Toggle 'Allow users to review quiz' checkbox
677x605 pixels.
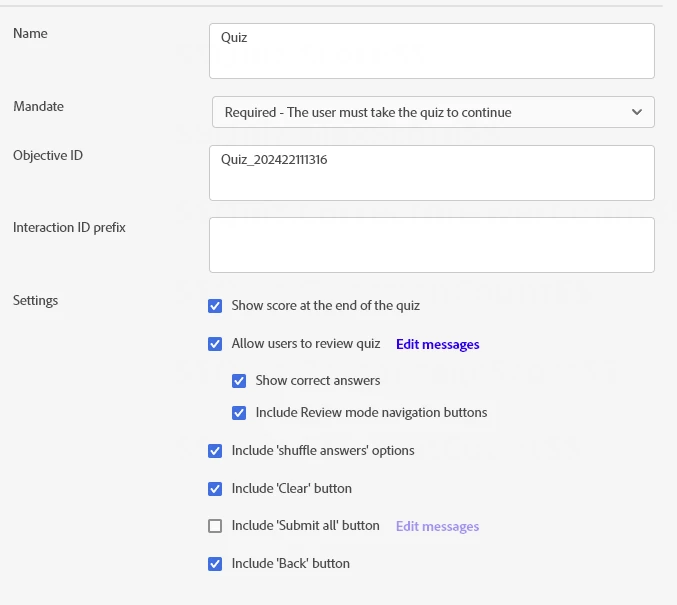[215, 344]
